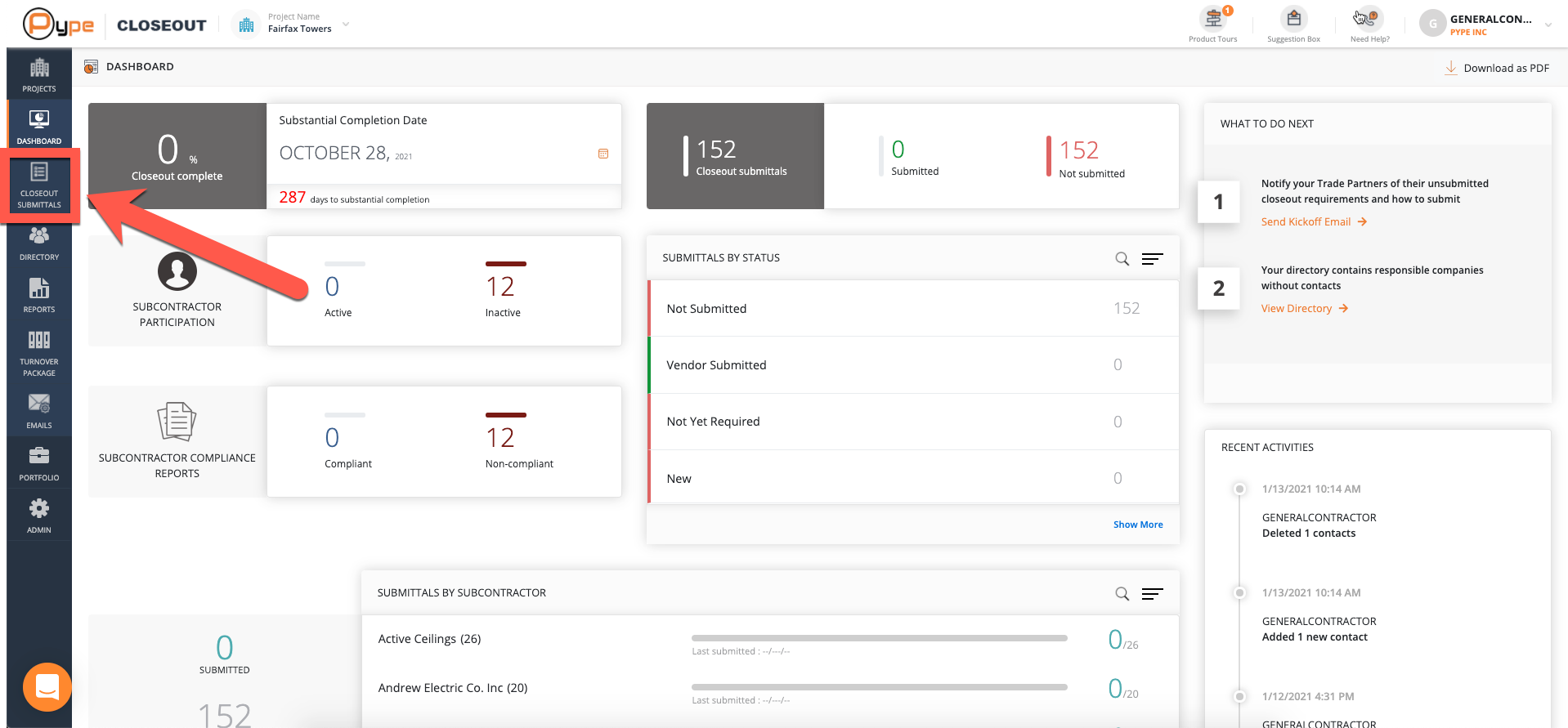Image resolution: width=1568 pixels, height=728 pixels.
Task: Go to Reports in the sidebar
Action: tap(39, 296)
